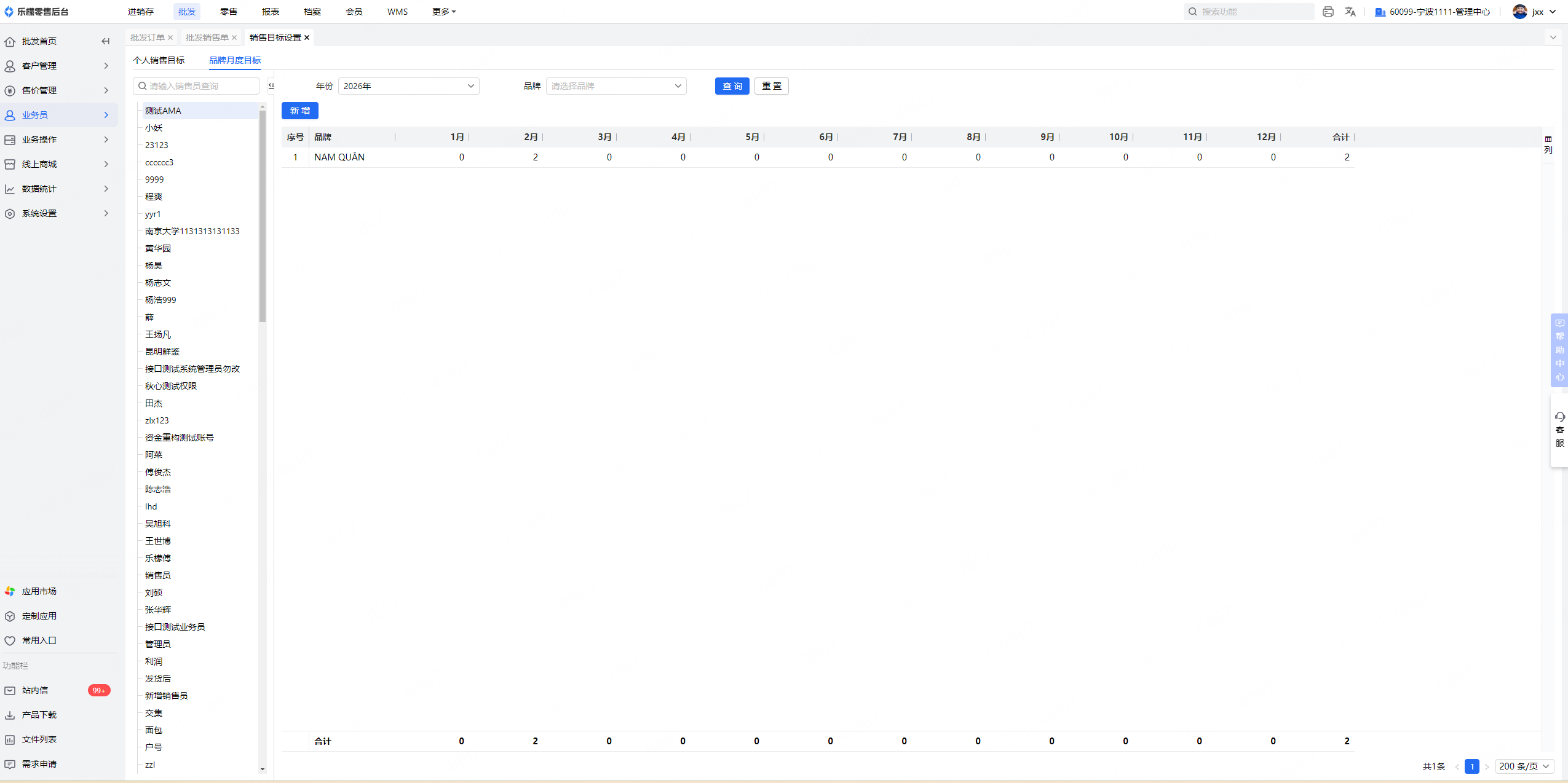The width and height of the screenshot is (1568, 783).
Task: Collapse the left sidebar arrow icon
Action: click(x=105, y=41)
